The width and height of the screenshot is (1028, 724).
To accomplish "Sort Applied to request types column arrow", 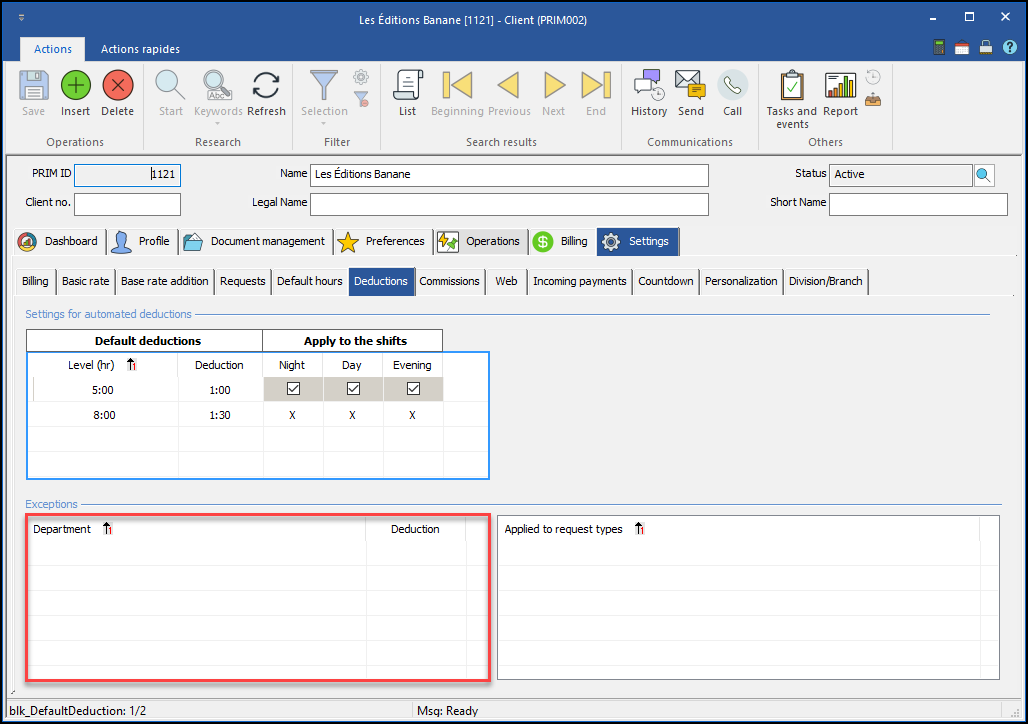I will click(639, 529).
